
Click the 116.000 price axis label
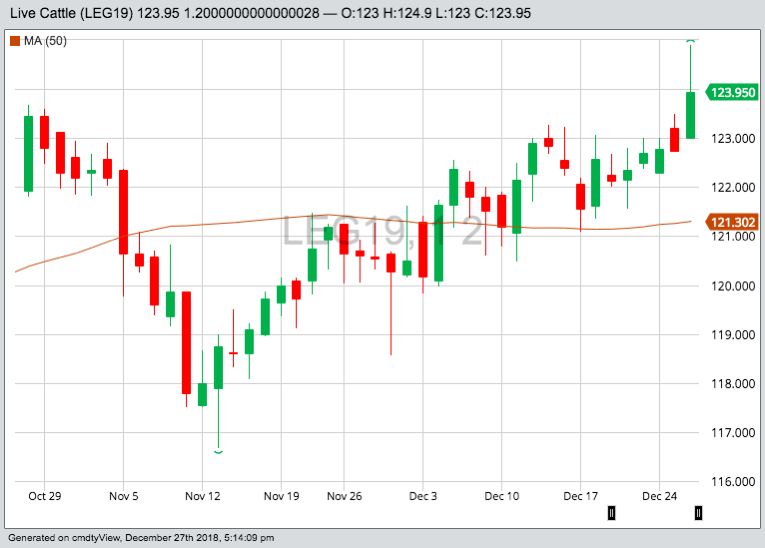click(732, 482)
